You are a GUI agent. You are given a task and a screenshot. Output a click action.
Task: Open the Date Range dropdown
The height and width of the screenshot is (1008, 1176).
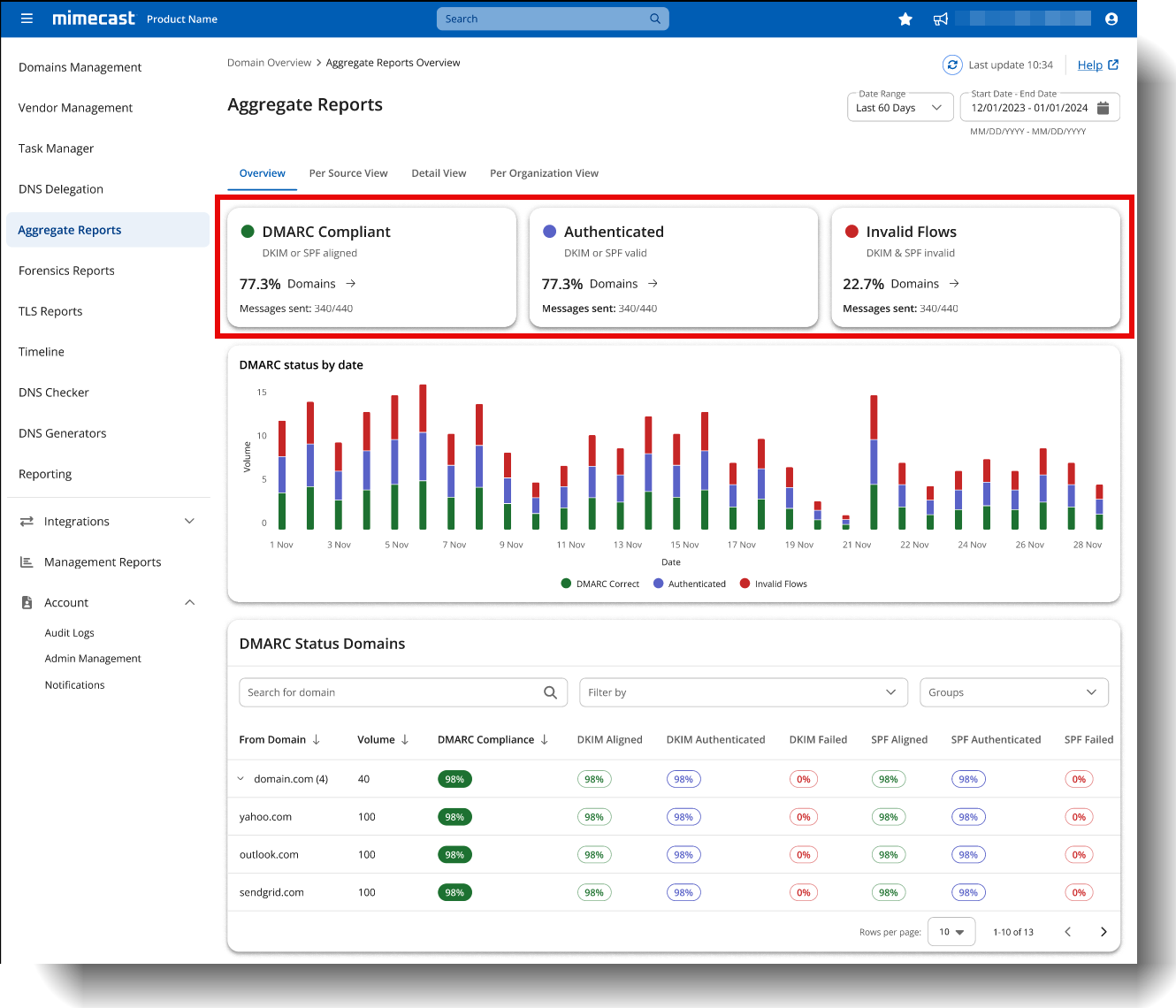[899, 107]
